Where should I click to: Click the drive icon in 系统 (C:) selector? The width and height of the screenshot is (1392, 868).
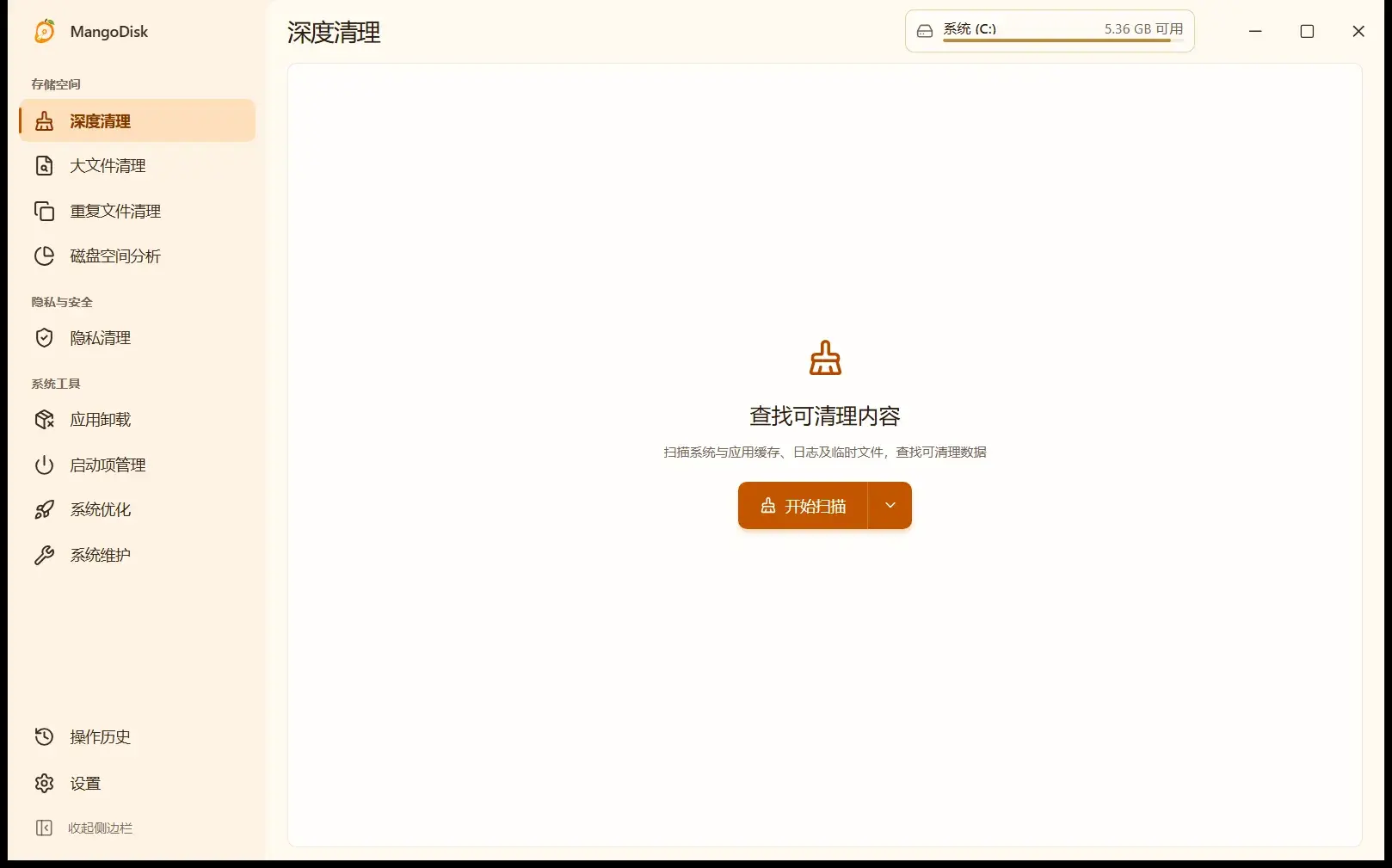pyautogui.click(x=925, y=31)
